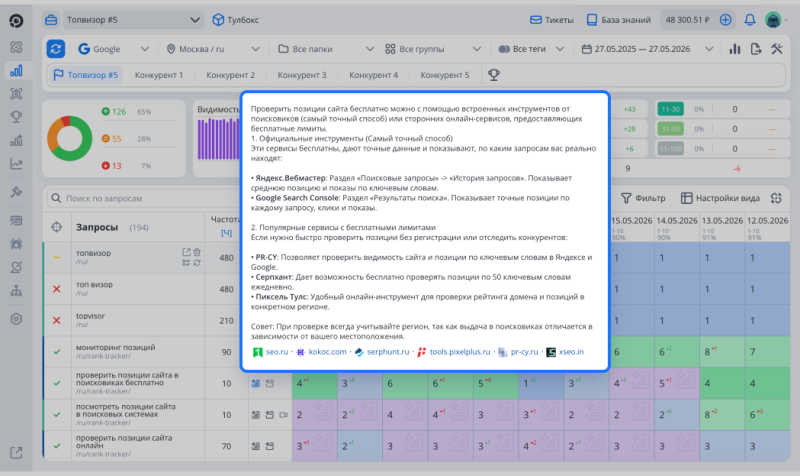Click the briefcase project icon
This screenshot has height=476, width=800.
[51, 20]
